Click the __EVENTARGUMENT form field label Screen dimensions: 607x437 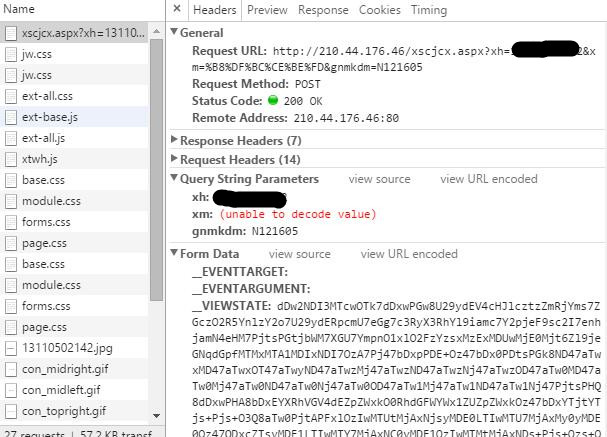[x=251, y=289]
